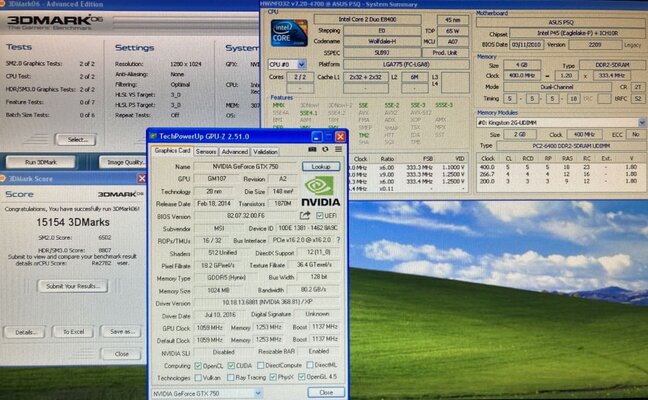Click Intel P45 chipset field
The image size is (648, 400).
(578, 33)
